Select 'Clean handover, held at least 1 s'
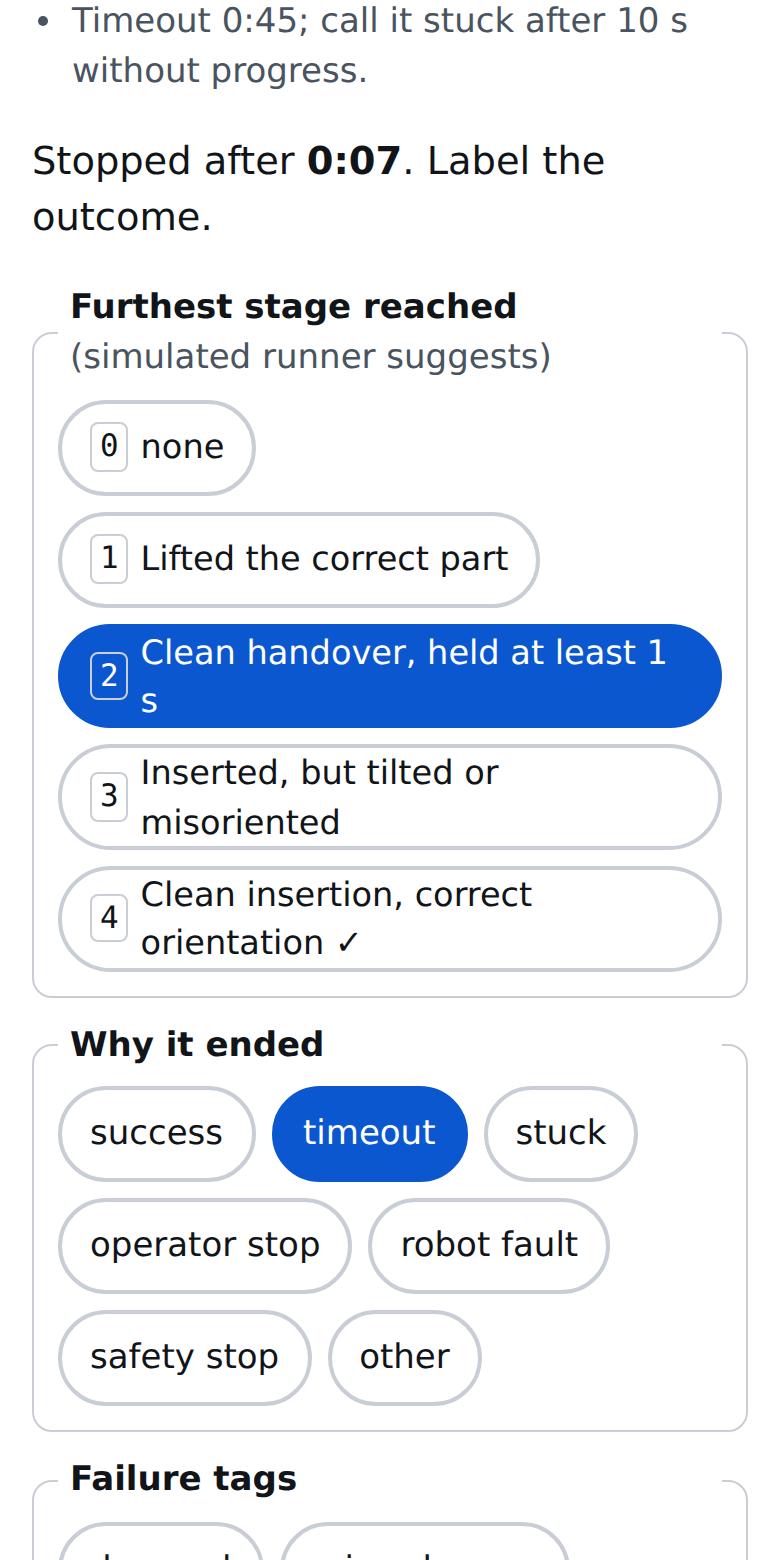 click(x=390, y=676)
